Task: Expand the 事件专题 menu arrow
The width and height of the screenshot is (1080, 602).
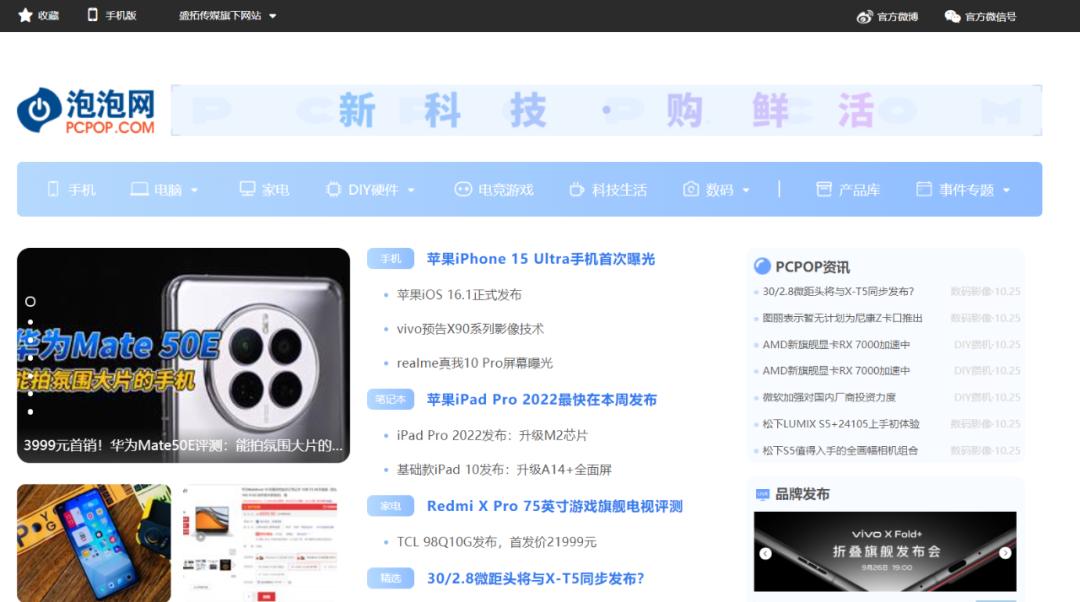Action: [x=1006, y=190]
